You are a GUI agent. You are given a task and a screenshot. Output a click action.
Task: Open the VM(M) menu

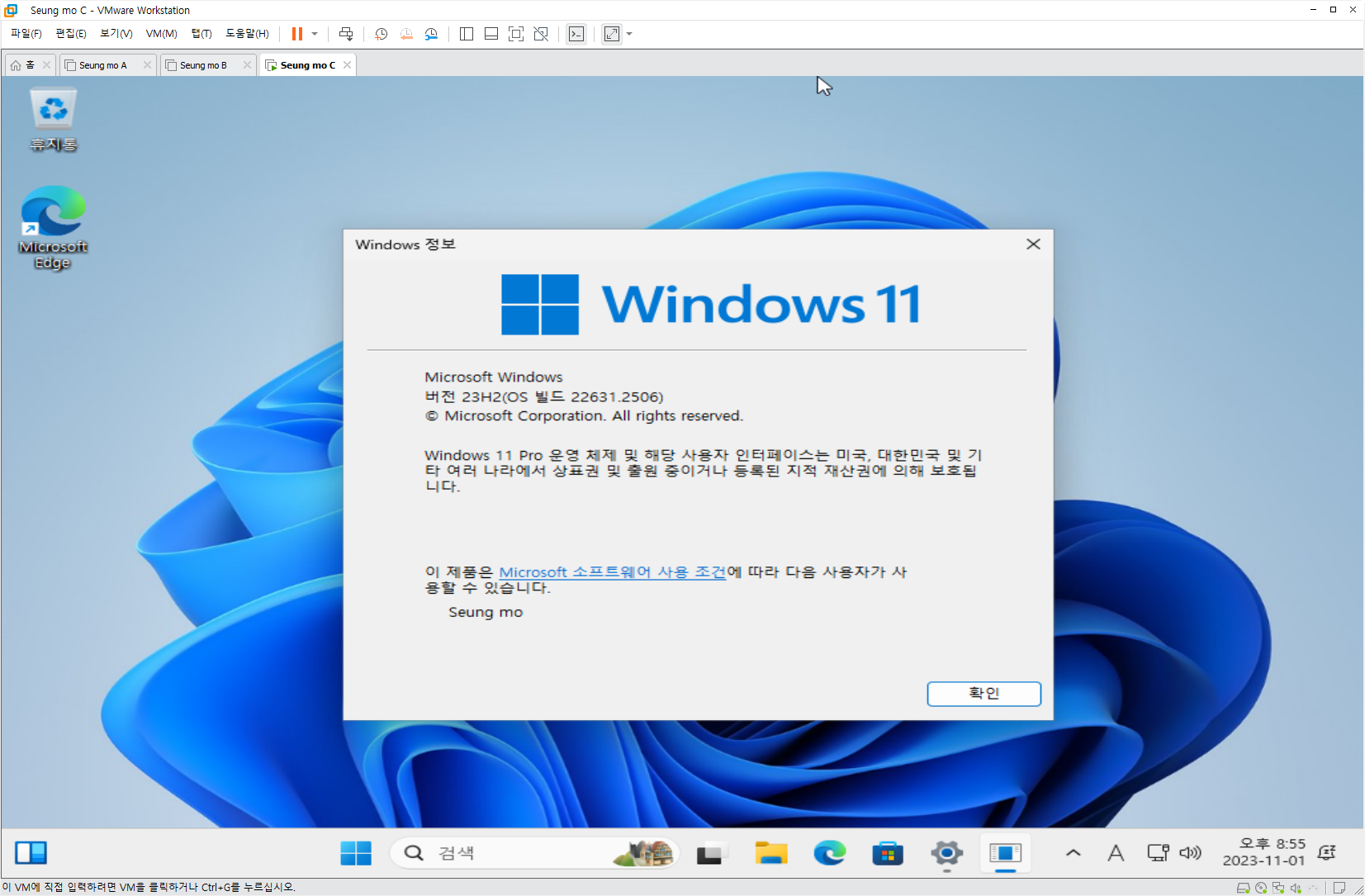click(x=162, y=34)
